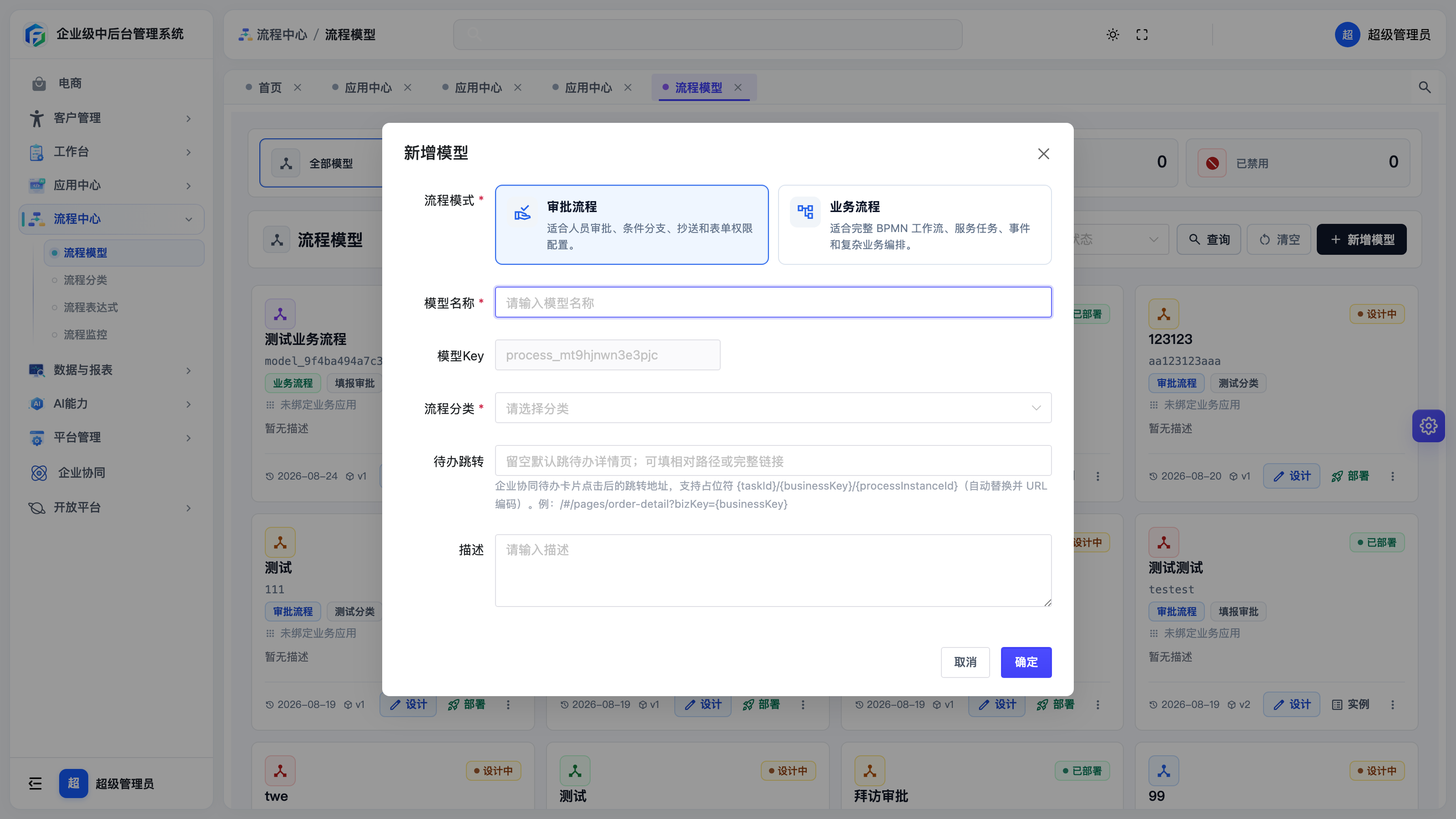Click the 测试业务流程 model icon

[x=280, y=314]
